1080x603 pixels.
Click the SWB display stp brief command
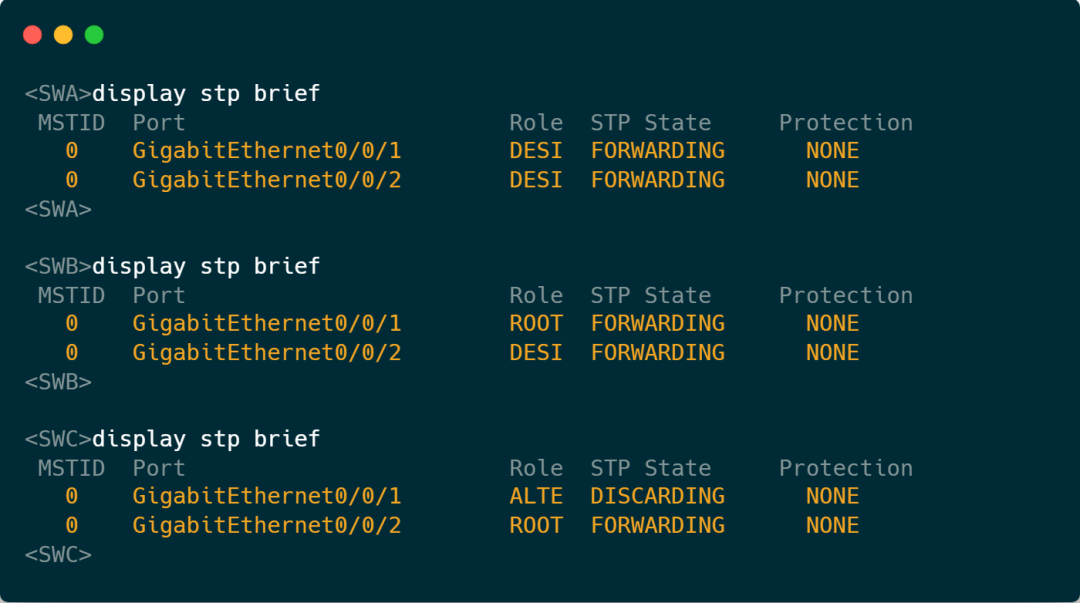[205, 266]
